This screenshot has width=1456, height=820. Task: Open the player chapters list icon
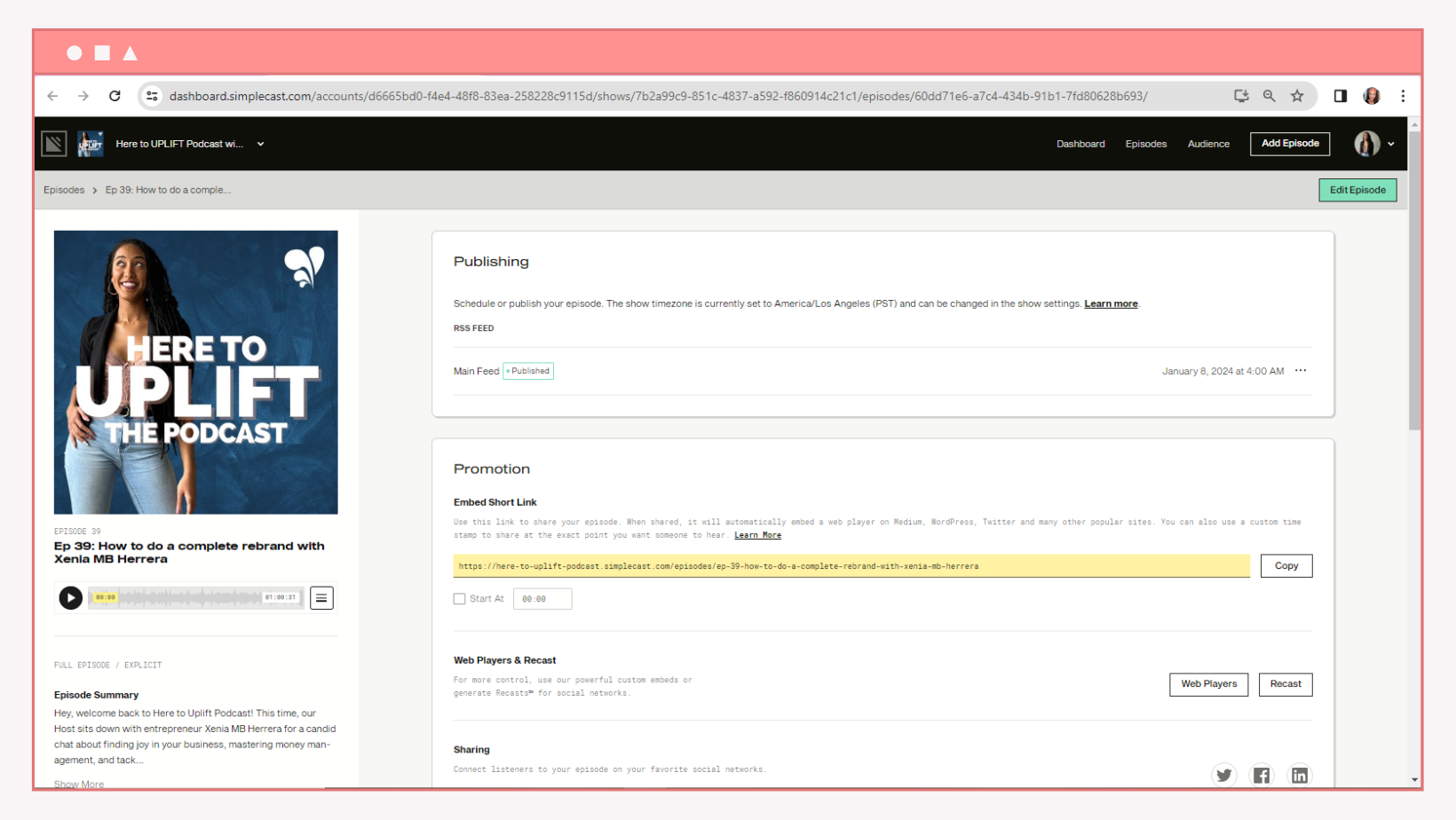321,598
